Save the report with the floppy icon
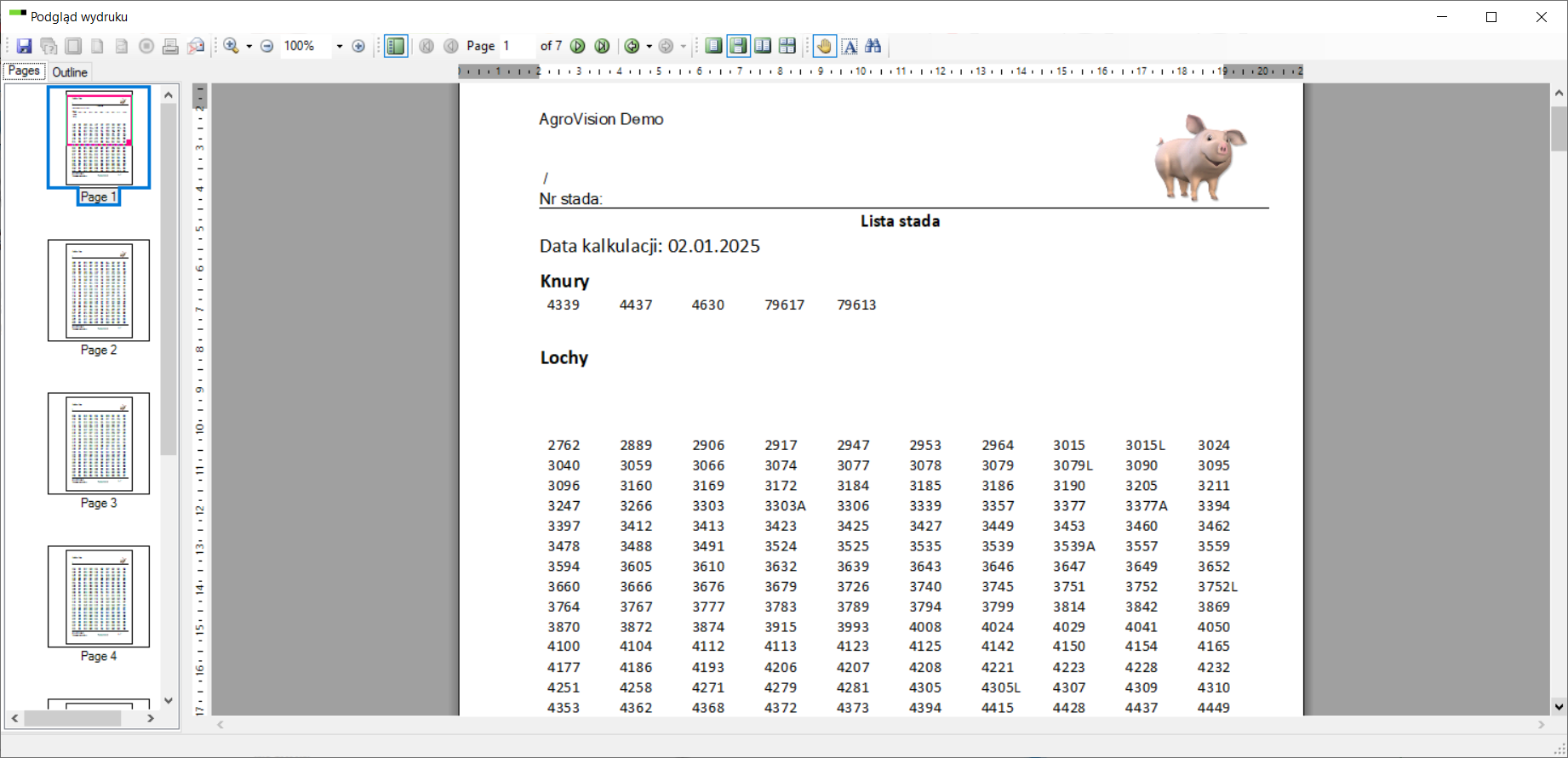The width and height of the screenshot is (1568, 758). click(24, 46)
